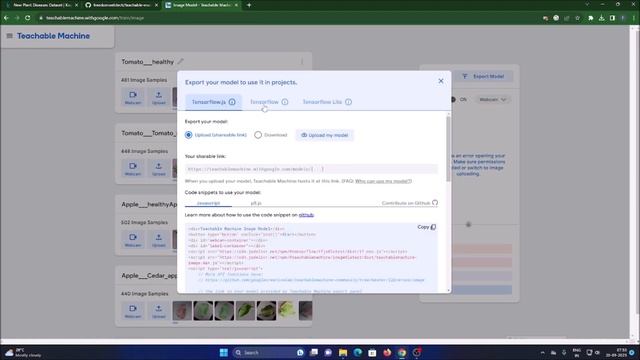640x360 pixels.
Task: Select the Javascript code snippet tab
Action: (209, 203)
